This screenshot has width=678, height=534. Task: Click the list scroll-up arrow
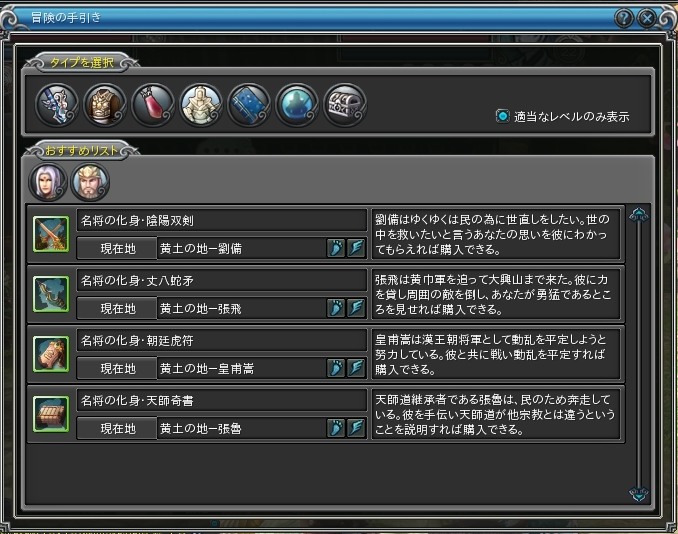pos(639,215)
